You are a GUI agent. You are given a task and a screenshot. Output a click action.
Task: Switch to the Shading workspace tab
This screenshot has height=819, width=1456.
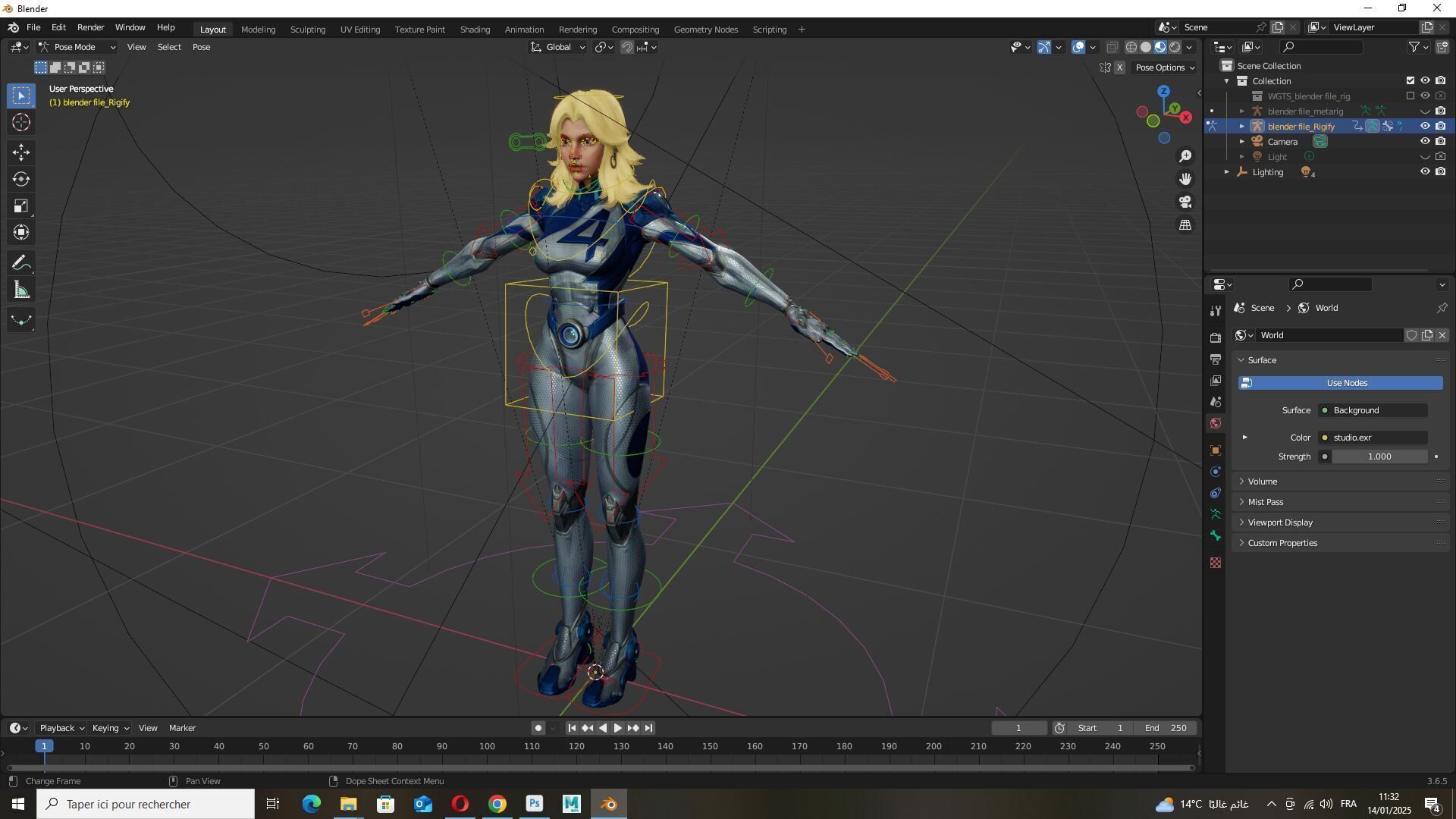pos(475,30)
